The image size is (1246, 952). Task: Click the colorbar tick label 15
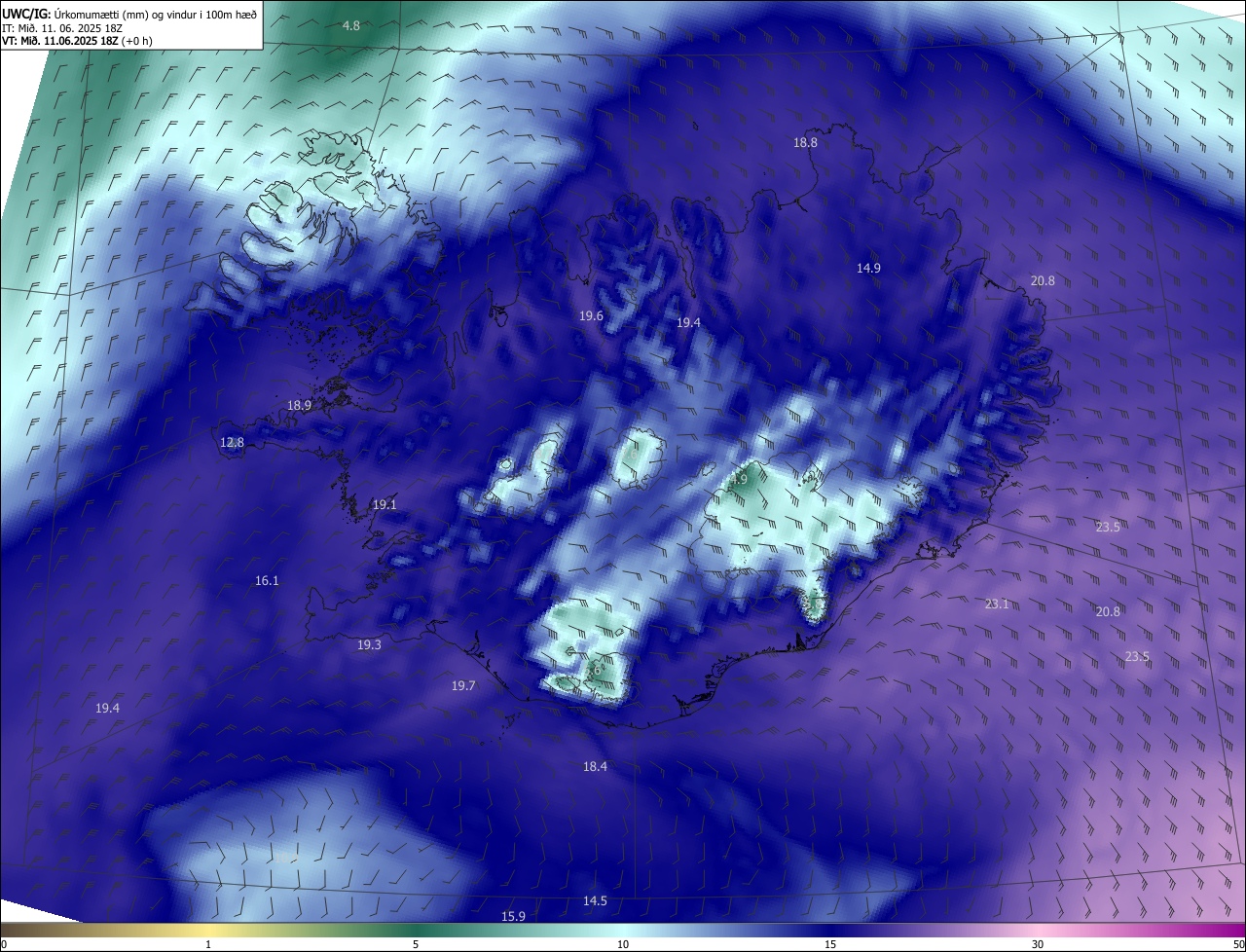(x=830, y=945)
